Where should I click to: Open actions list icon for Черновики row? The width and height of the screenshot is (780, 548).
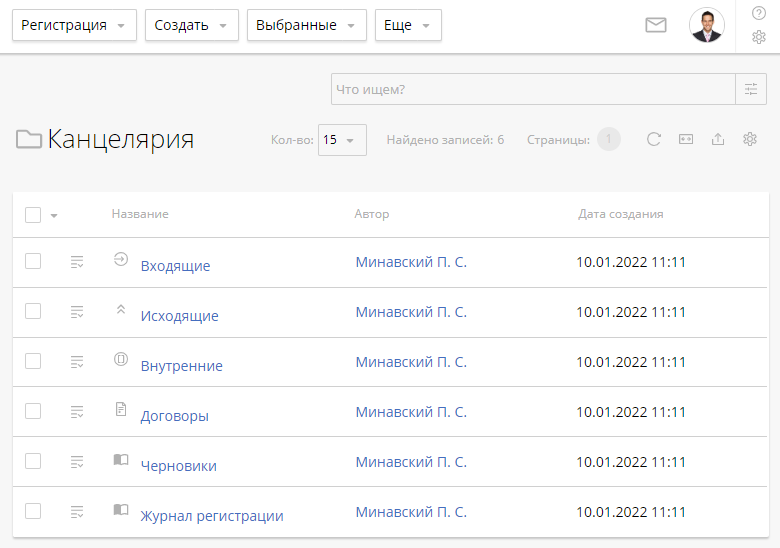click(x=77, y=462)
